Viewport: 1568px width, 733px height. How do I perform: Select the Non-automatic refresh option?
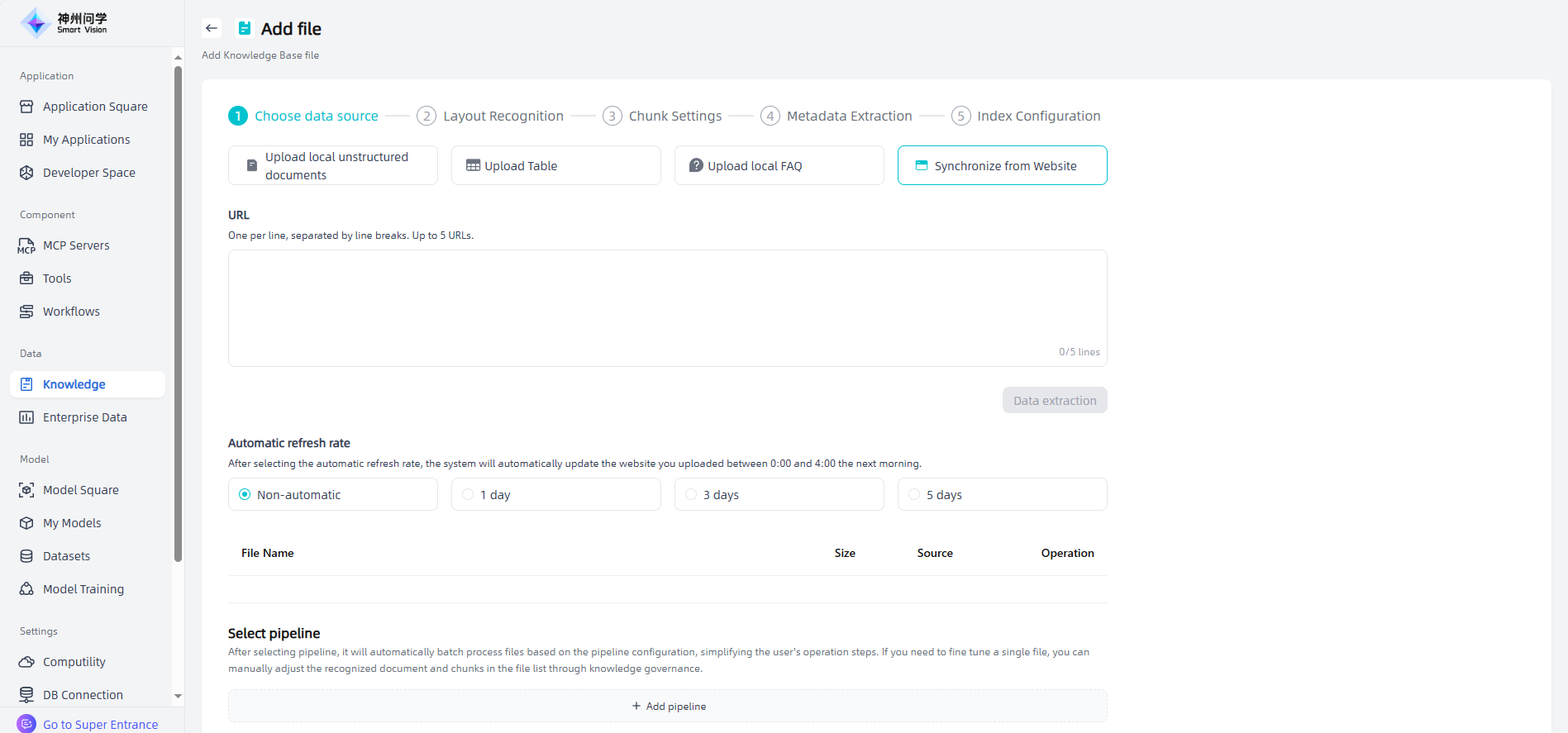(245, 494)
